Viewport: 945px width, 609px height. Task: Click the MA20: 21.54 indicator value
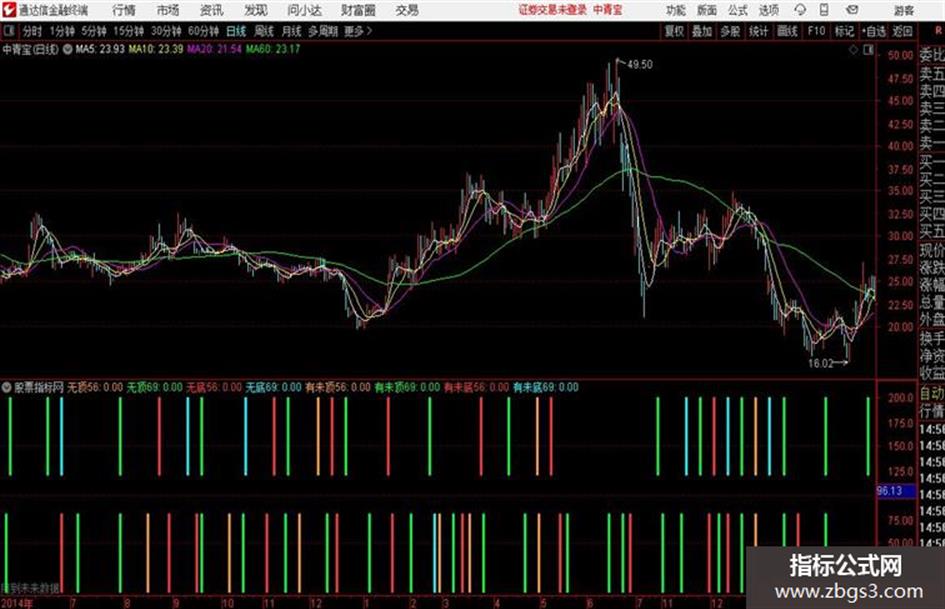(215, 49)
